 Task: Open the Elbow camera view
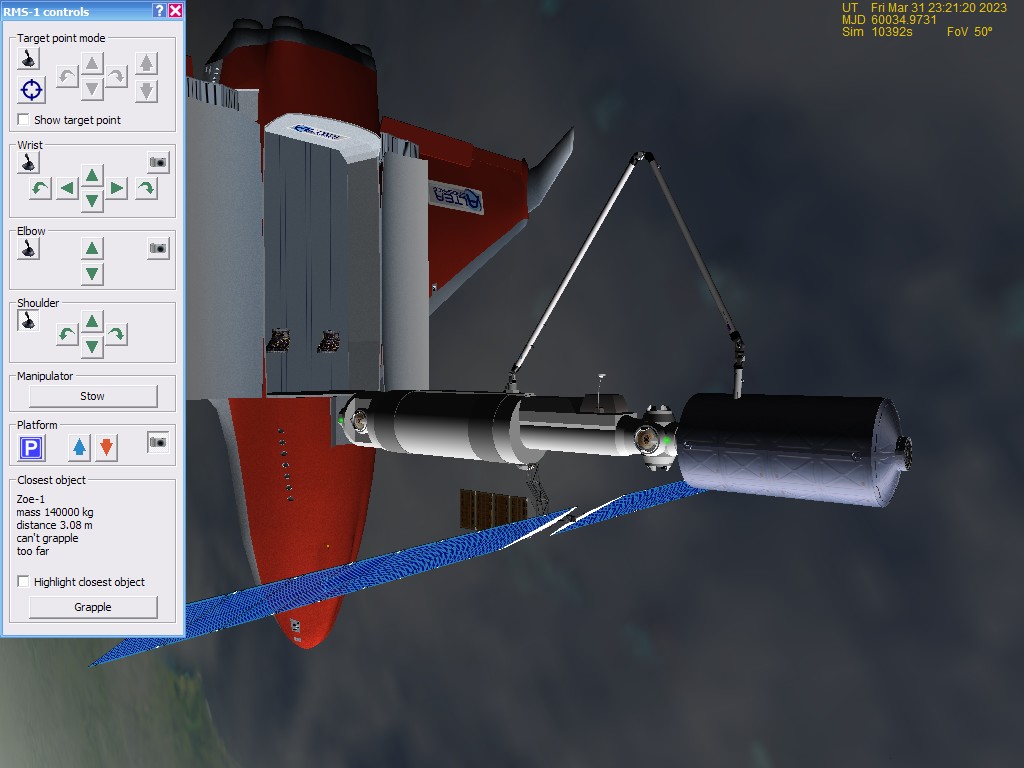point(158,248)
